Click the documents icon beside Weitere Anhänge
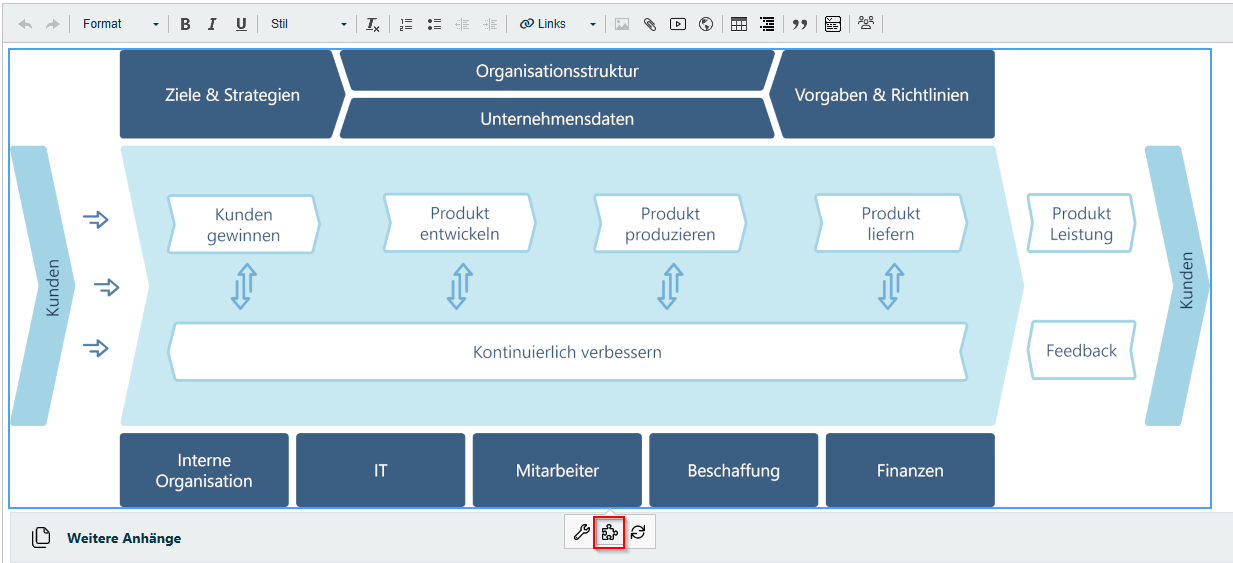Screen dimensions: 1233x563 click(x=41, y=538)
